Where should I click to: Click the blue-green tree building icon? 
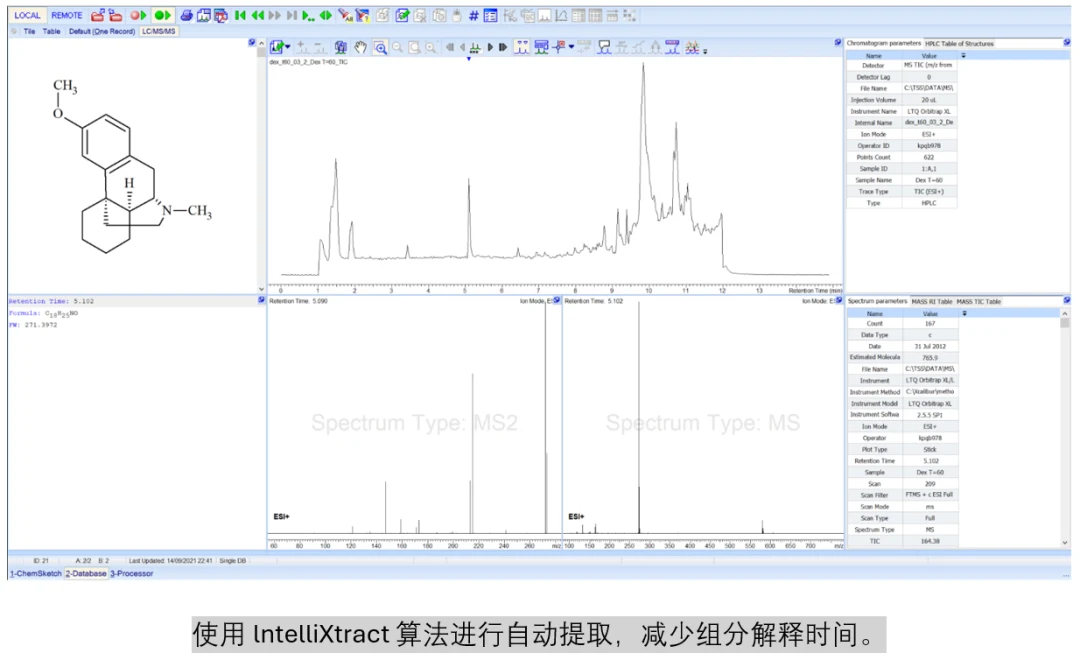coord(340,48)
